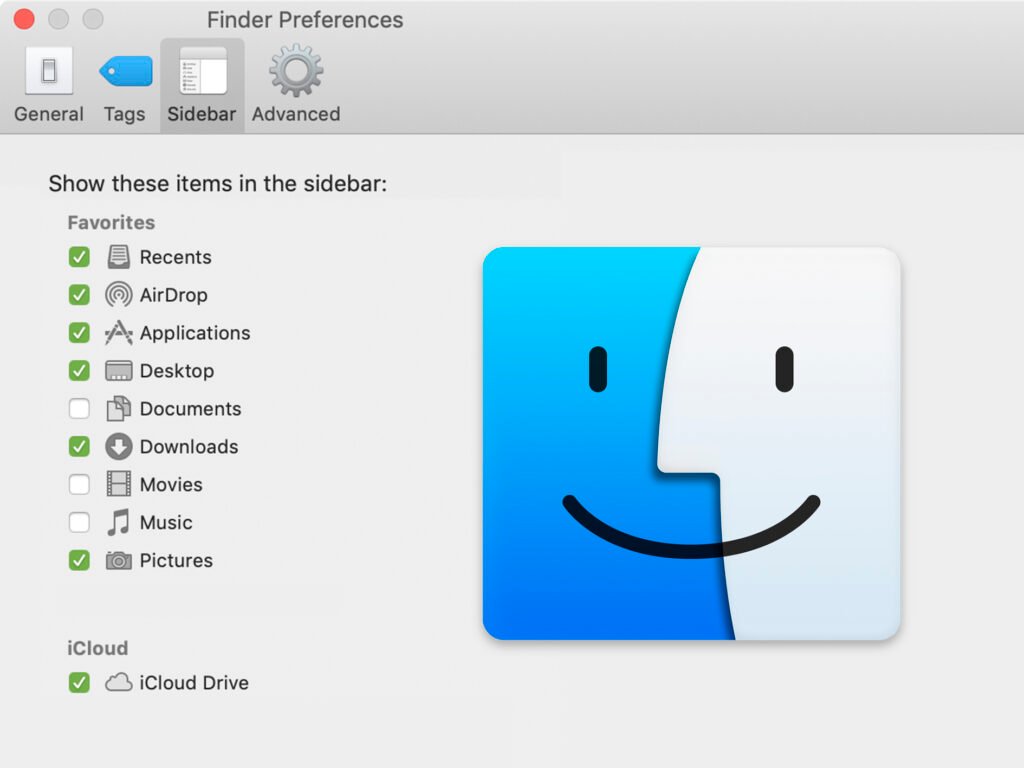
Task: Uncheck the AirDrop checkbox
Action: click(79, 295)
